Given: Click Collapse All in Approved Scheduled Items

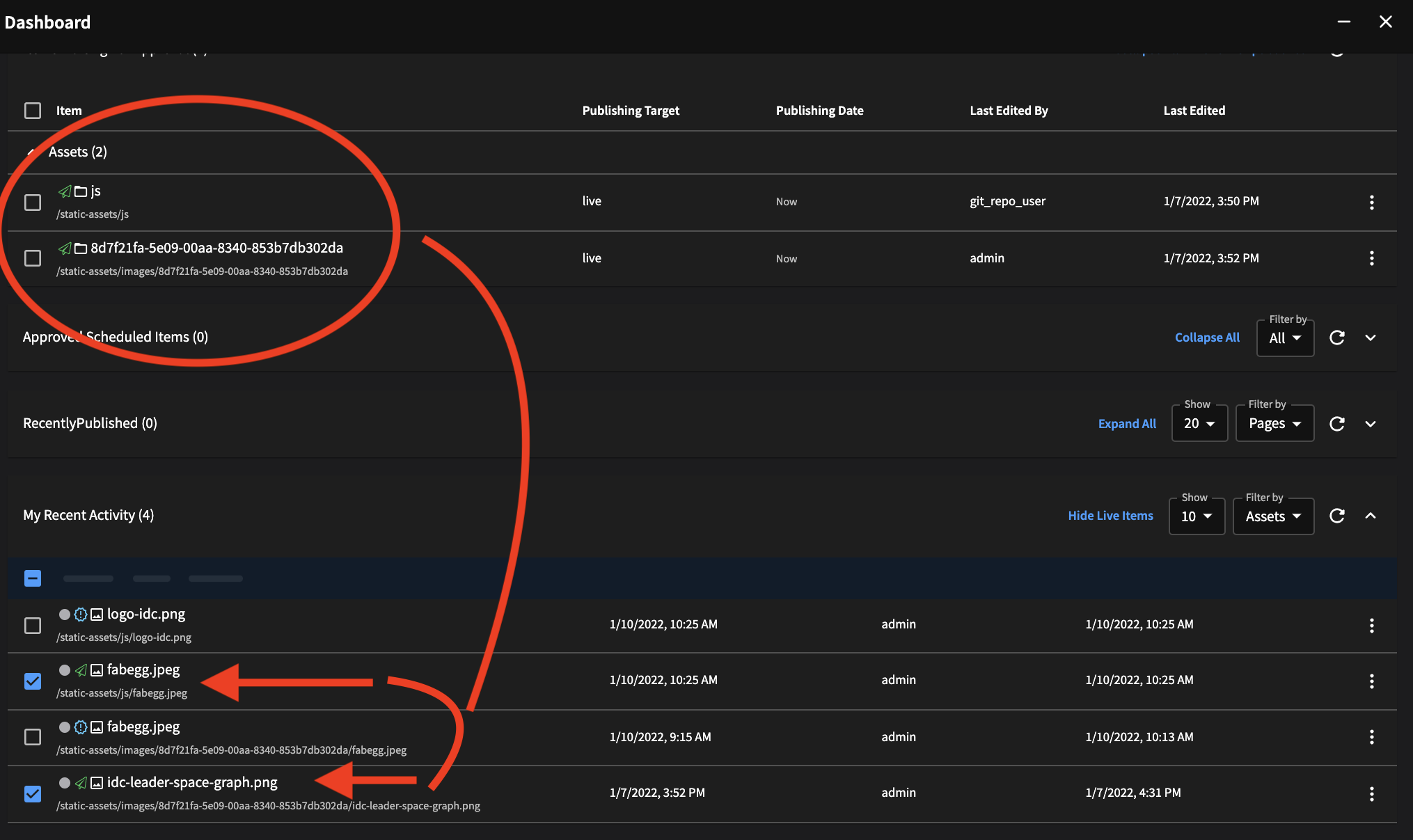Looking at the screenshot, I should point(1207,338).
